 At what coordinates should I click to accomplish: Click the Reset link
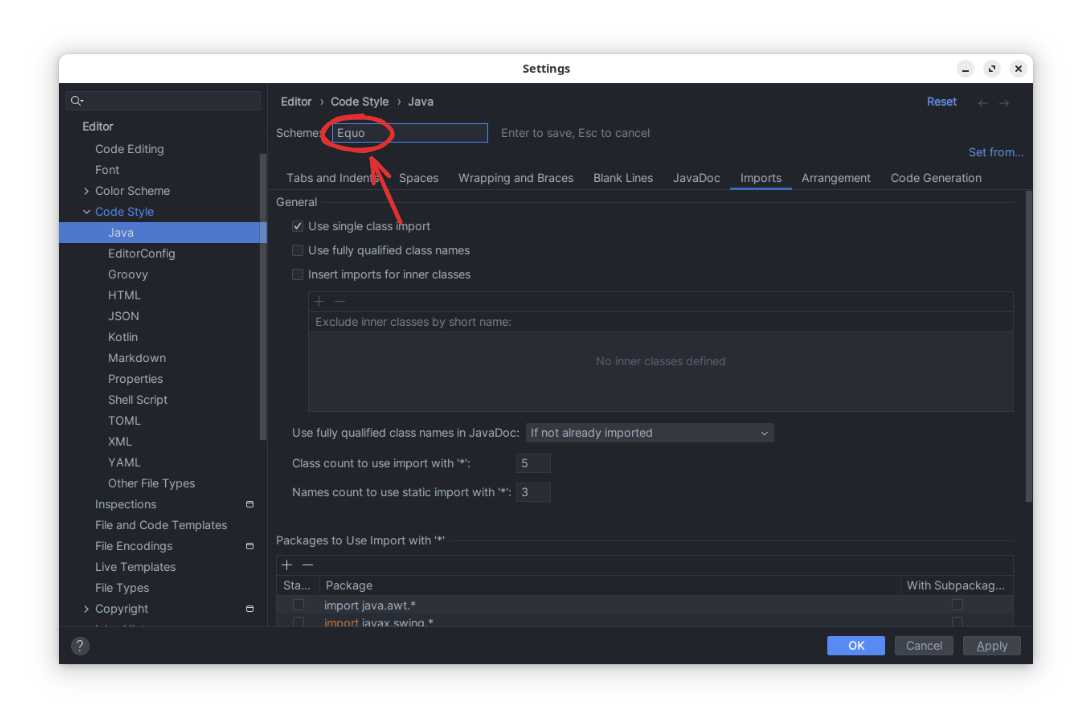(x=942, y=102)
